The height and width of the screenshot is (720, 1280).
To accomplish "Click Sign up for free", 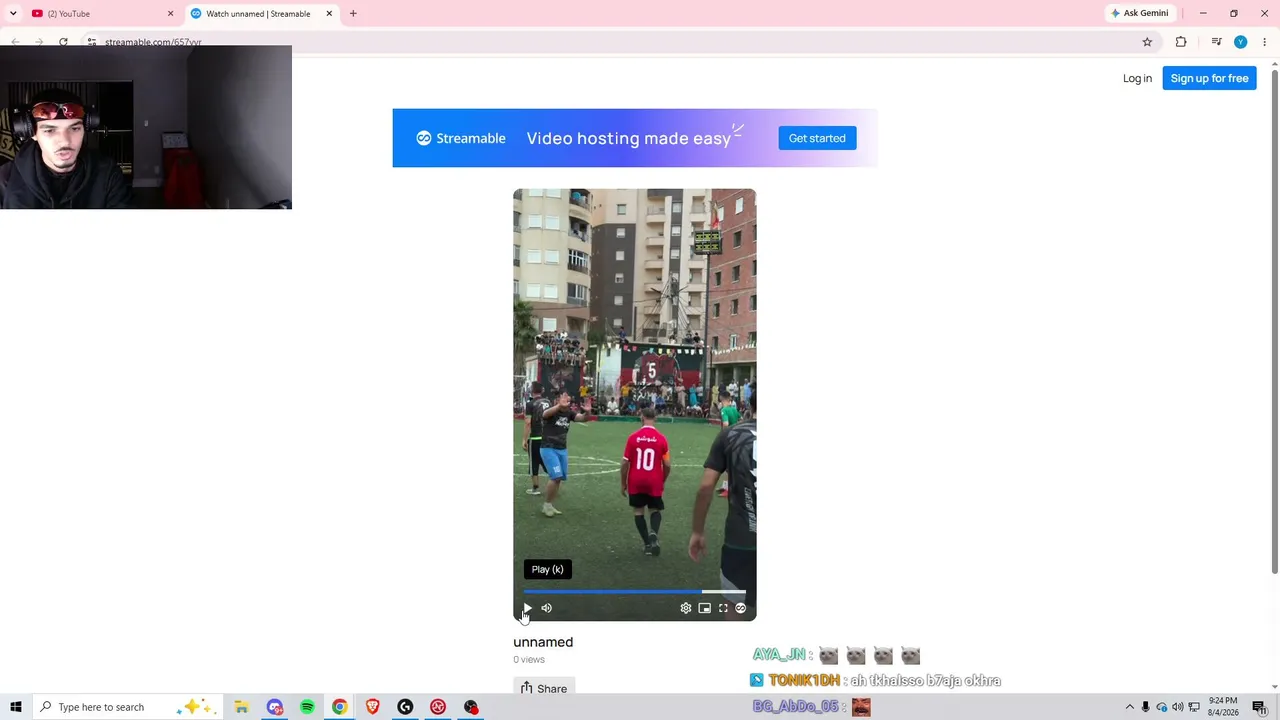I will click(1209, 78).
